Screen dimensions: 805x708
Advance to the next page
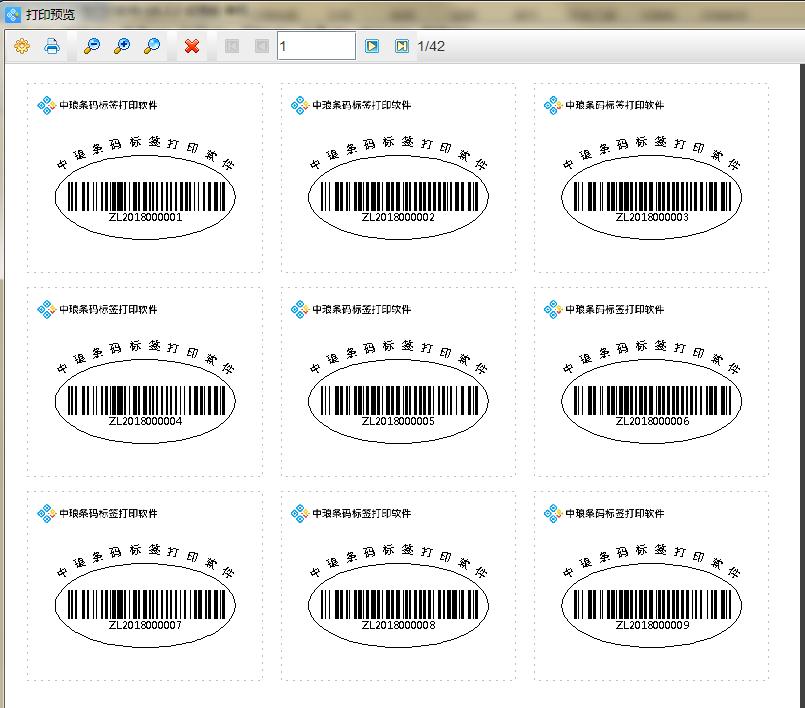tap(372, 46)
